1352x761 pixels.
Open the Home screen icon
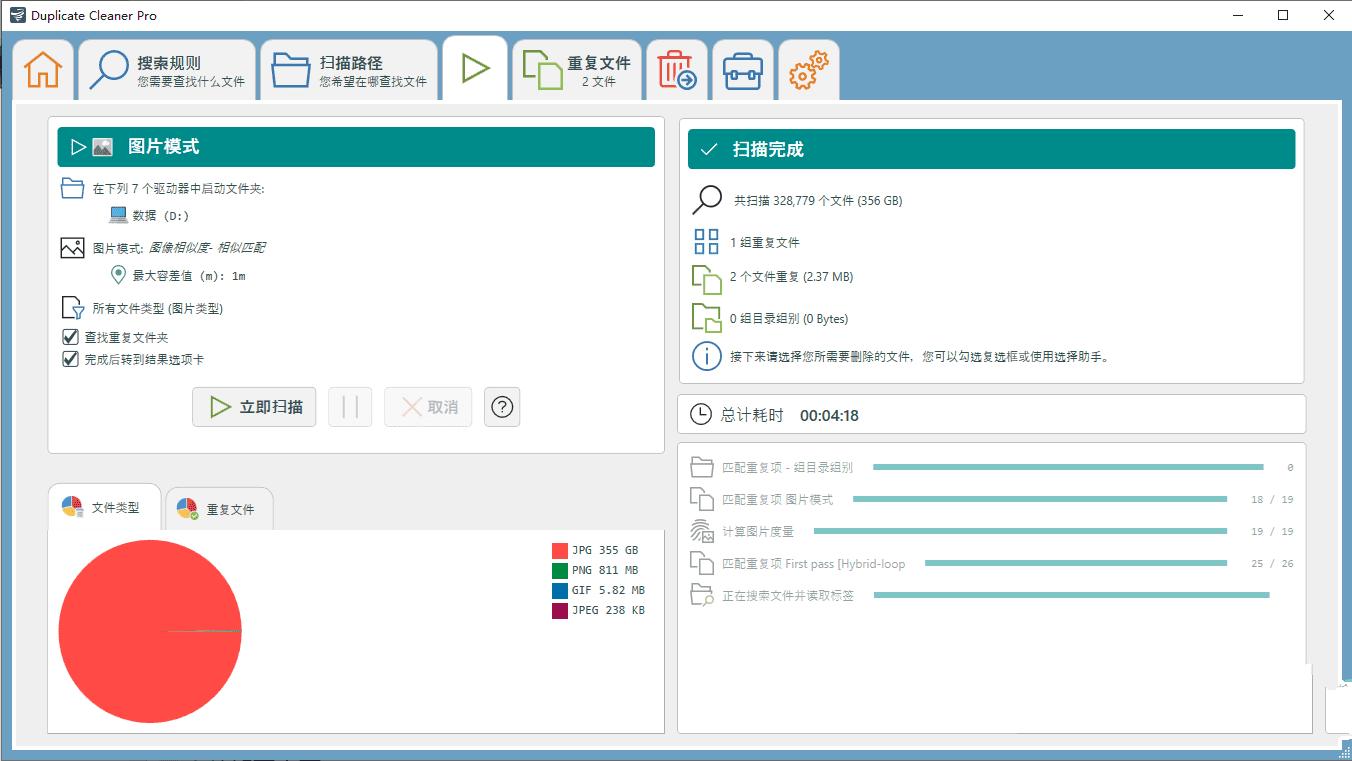42,69
